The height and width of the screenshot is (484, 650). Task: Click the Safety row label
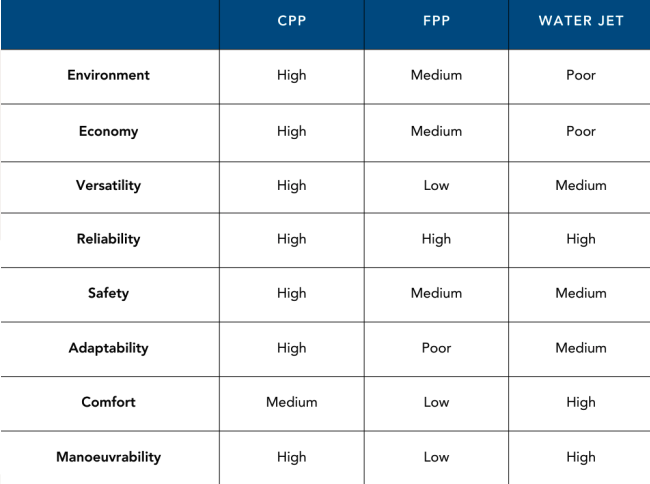tap(108, 293)
